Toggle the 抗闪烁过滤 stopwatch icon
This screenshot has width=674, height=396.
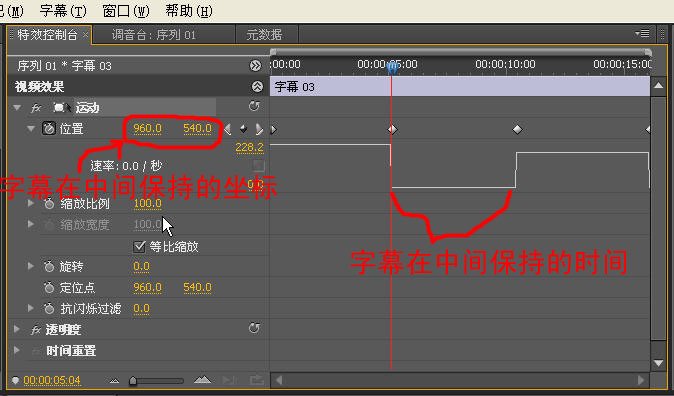[49, 308]
